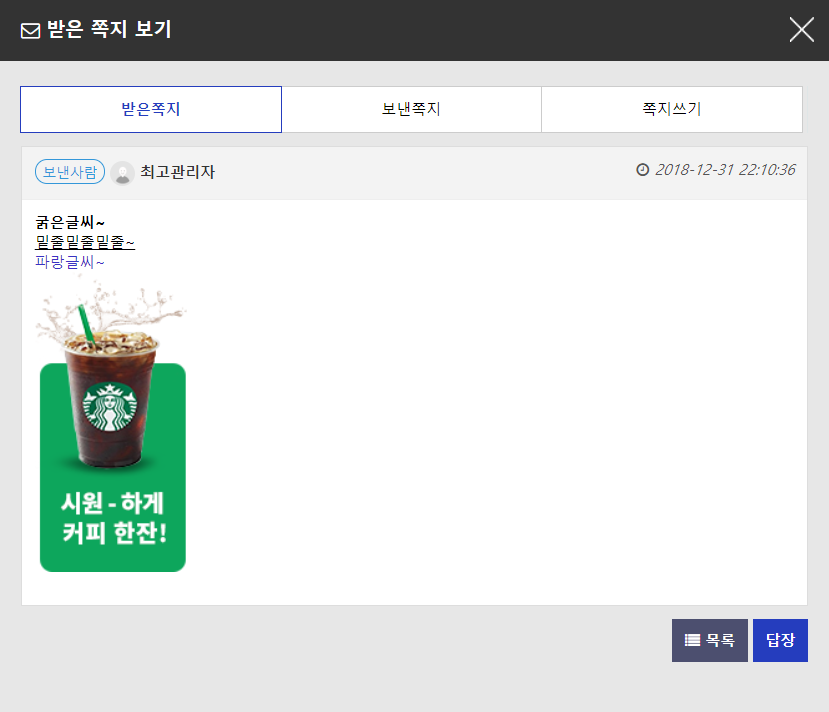829x712 pixels.
Task: Click the sender profile avatar icon
Action: tap(122, 171)
